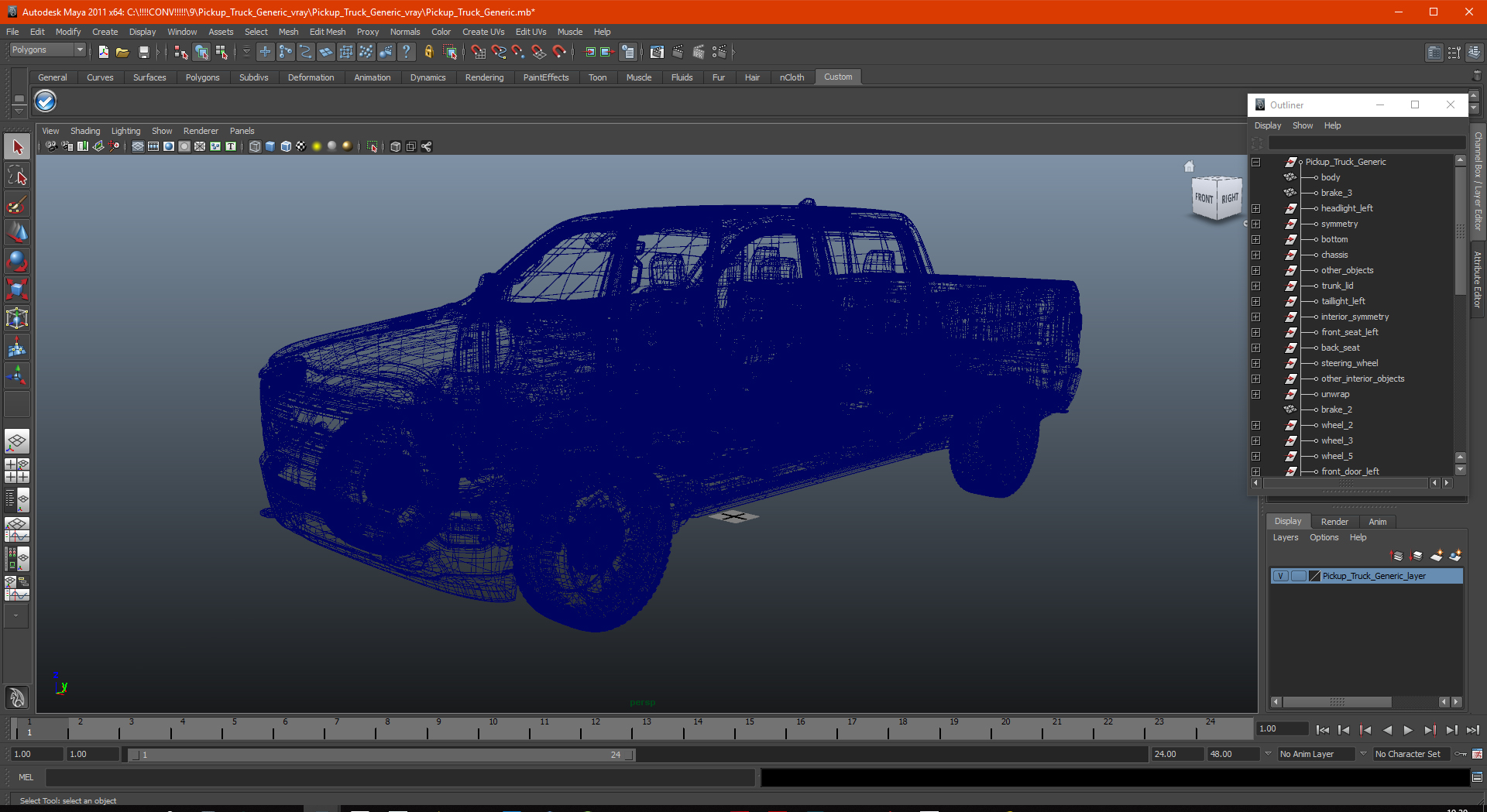The image size is (1487, 812).
Task: Toggle resolution gate viewport icon
Action: 169,146
